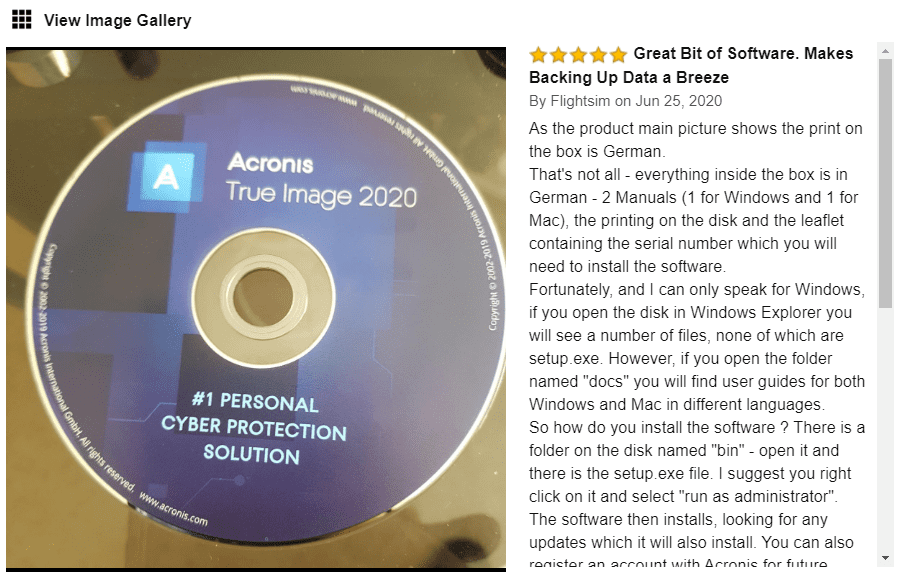The image size is (904, 584).
Task: Click the empty scrollbar track below thumb
Action: pos(885,429)
